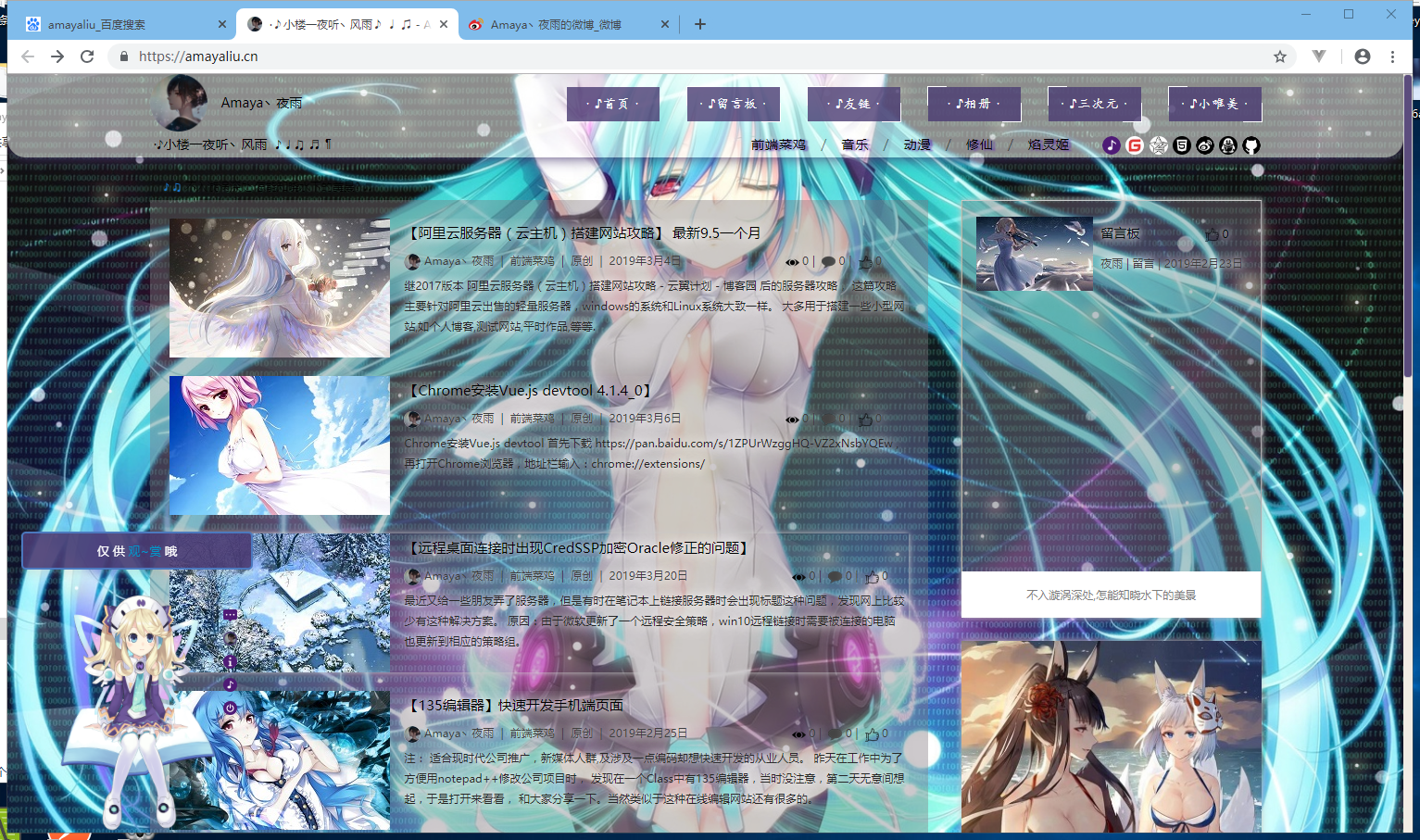Screen dimensions: 1420x840
Task: Close the Amaya 夜雨的微博 tab
Action: 665,24
